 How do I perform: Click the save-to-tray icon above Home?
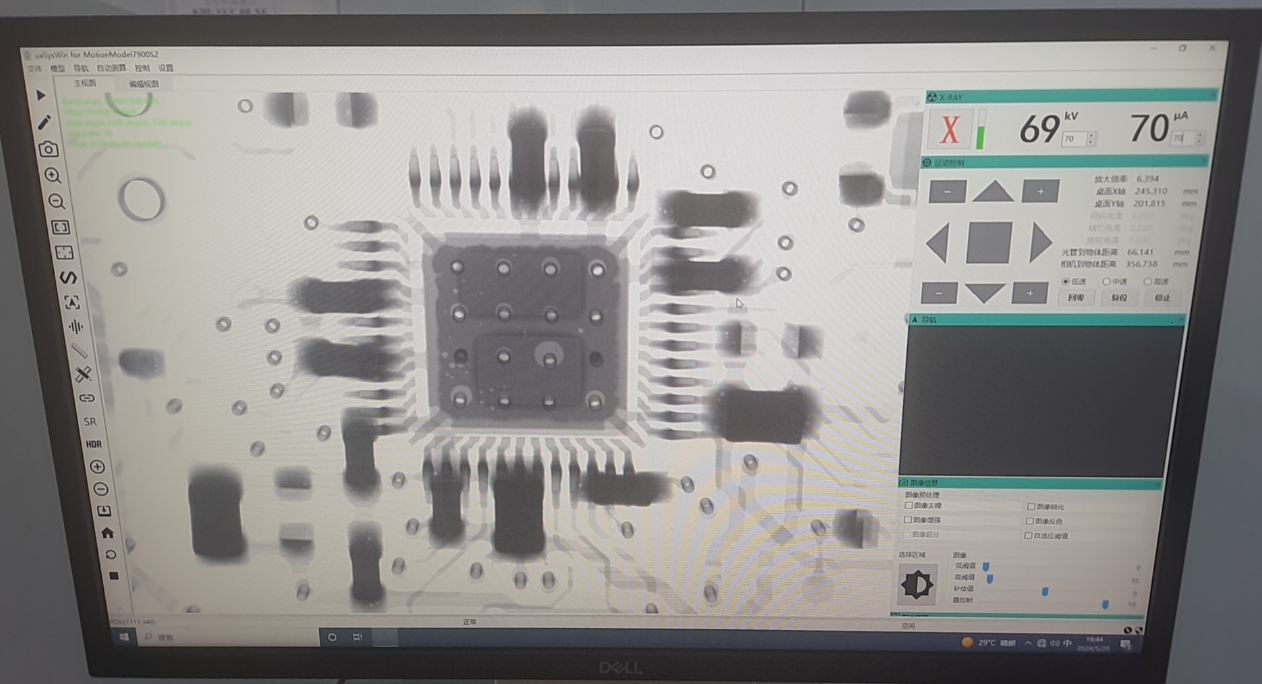pos(104,511)
